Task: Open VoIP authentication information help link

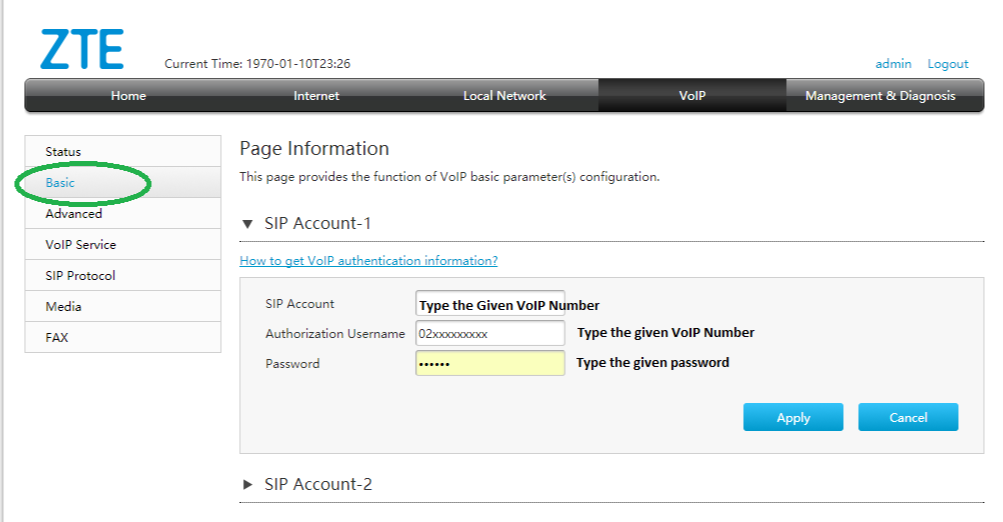Action: tap(368, 261)
